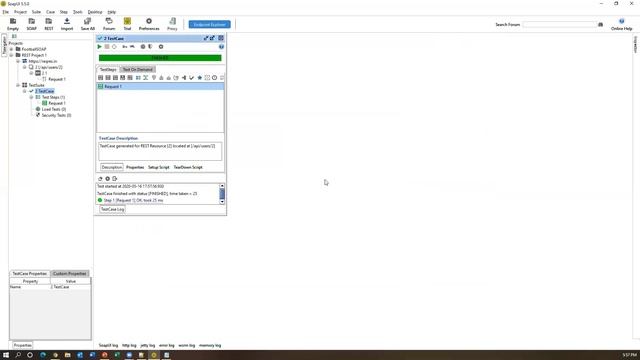Open the Endpoint Explorer
The width and height of the screenshot is (640, 360).
[209, 24]
